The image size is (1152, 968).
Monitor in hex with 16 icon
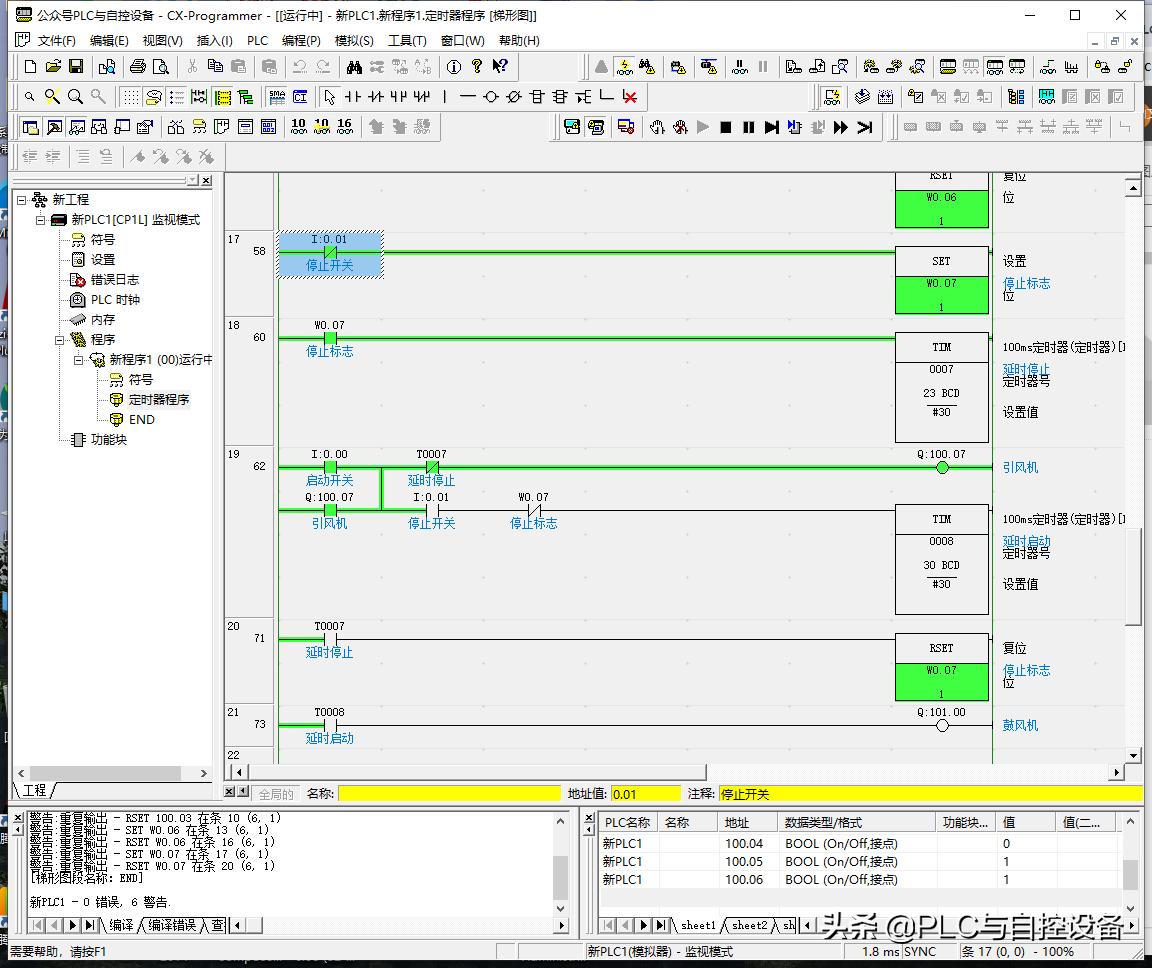(x=345, y=127)
